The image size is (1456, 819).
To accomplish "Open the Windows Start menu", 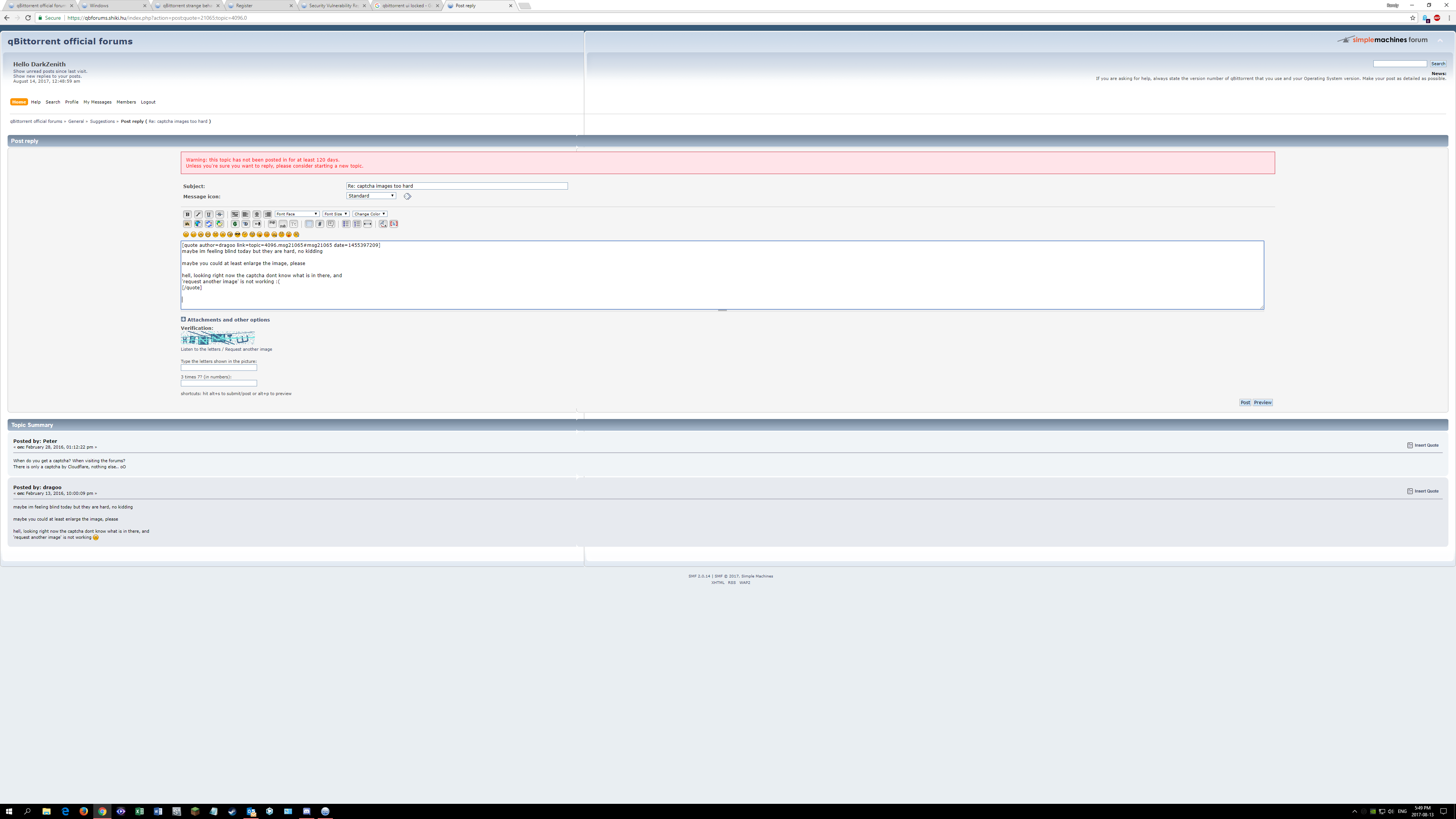I will point(9,811).
